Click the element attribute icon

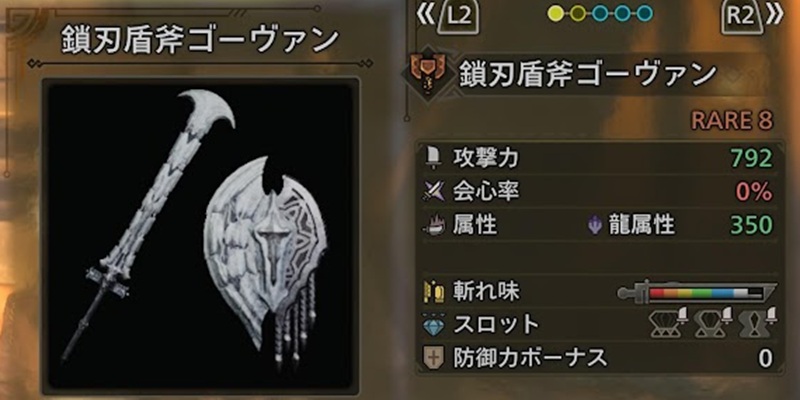pyautogui.click(x=433, y=224)
